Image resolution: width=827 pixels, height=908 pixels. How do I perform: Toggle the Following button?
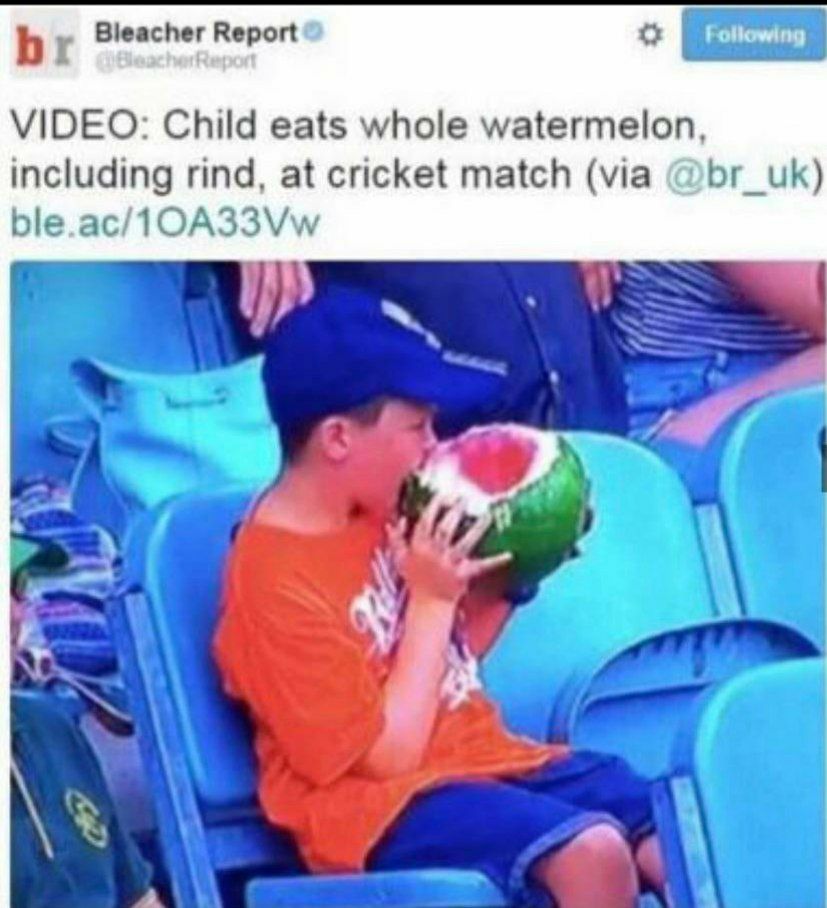click(753, 35)
